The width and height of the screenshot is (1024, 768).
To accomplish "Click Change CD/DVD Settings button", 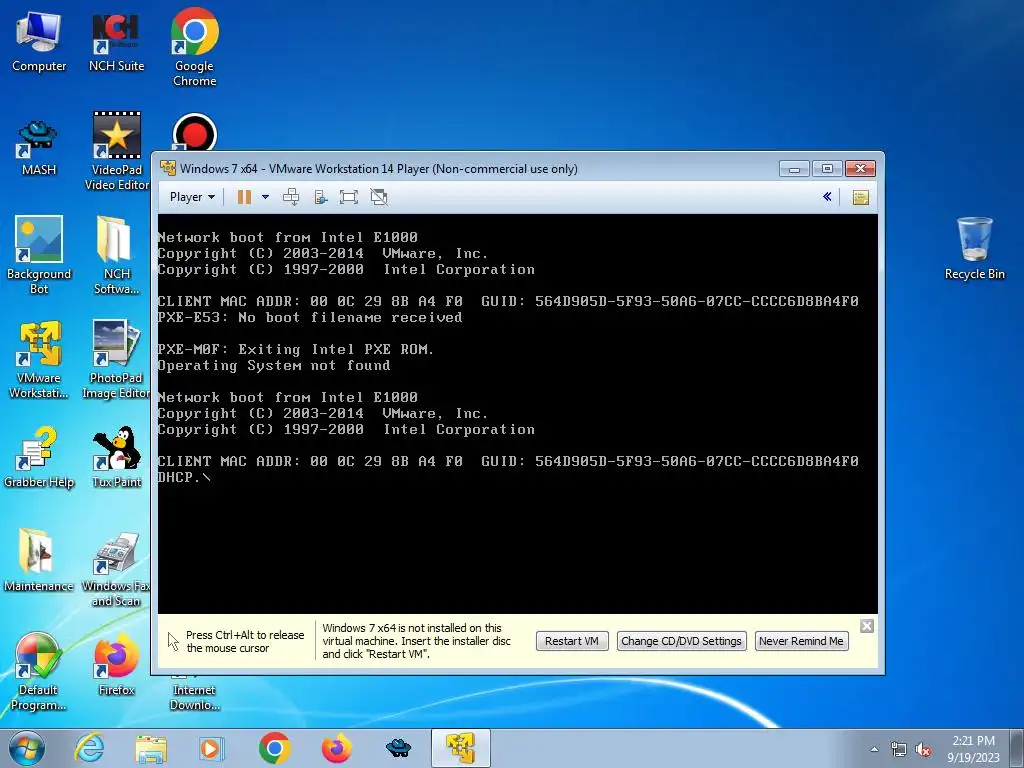I will [x=681, y=641].
